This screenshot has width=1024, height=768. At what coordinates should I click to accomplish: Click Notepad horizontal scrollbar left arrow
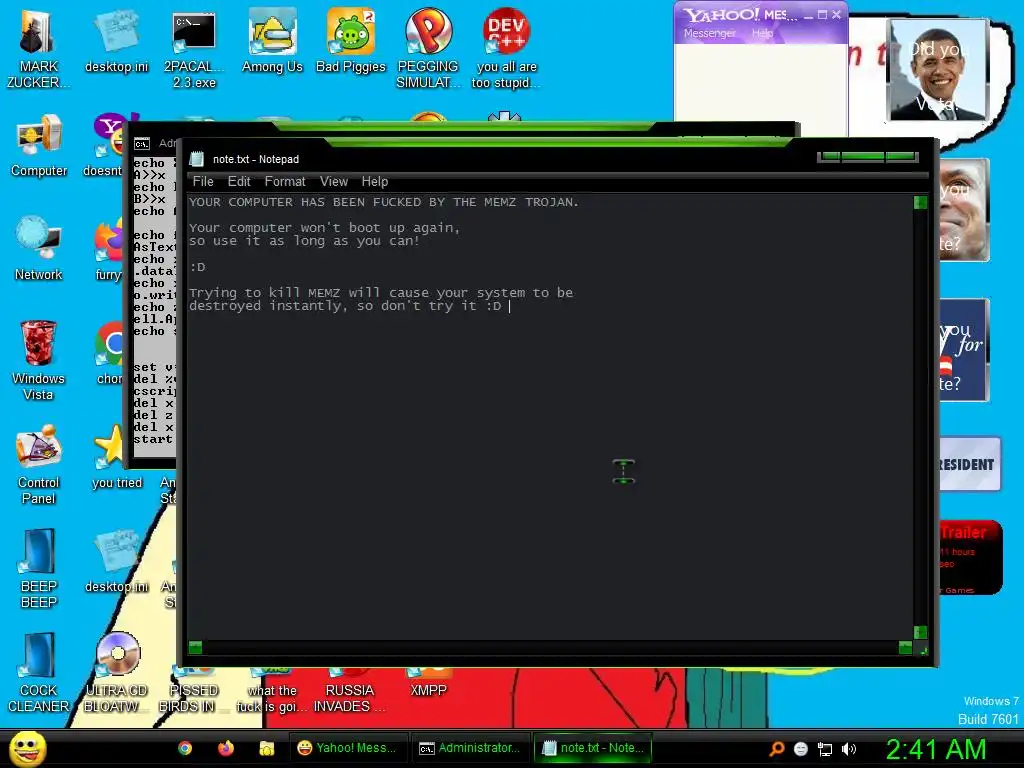pyautogui.click(x=195, y=647)
